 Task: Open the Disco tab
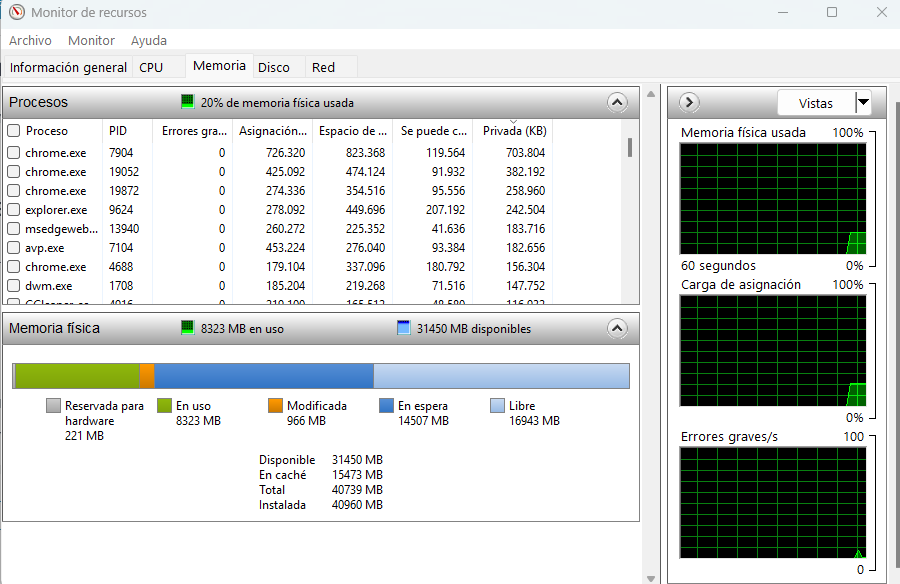click(x=274, y=67)
